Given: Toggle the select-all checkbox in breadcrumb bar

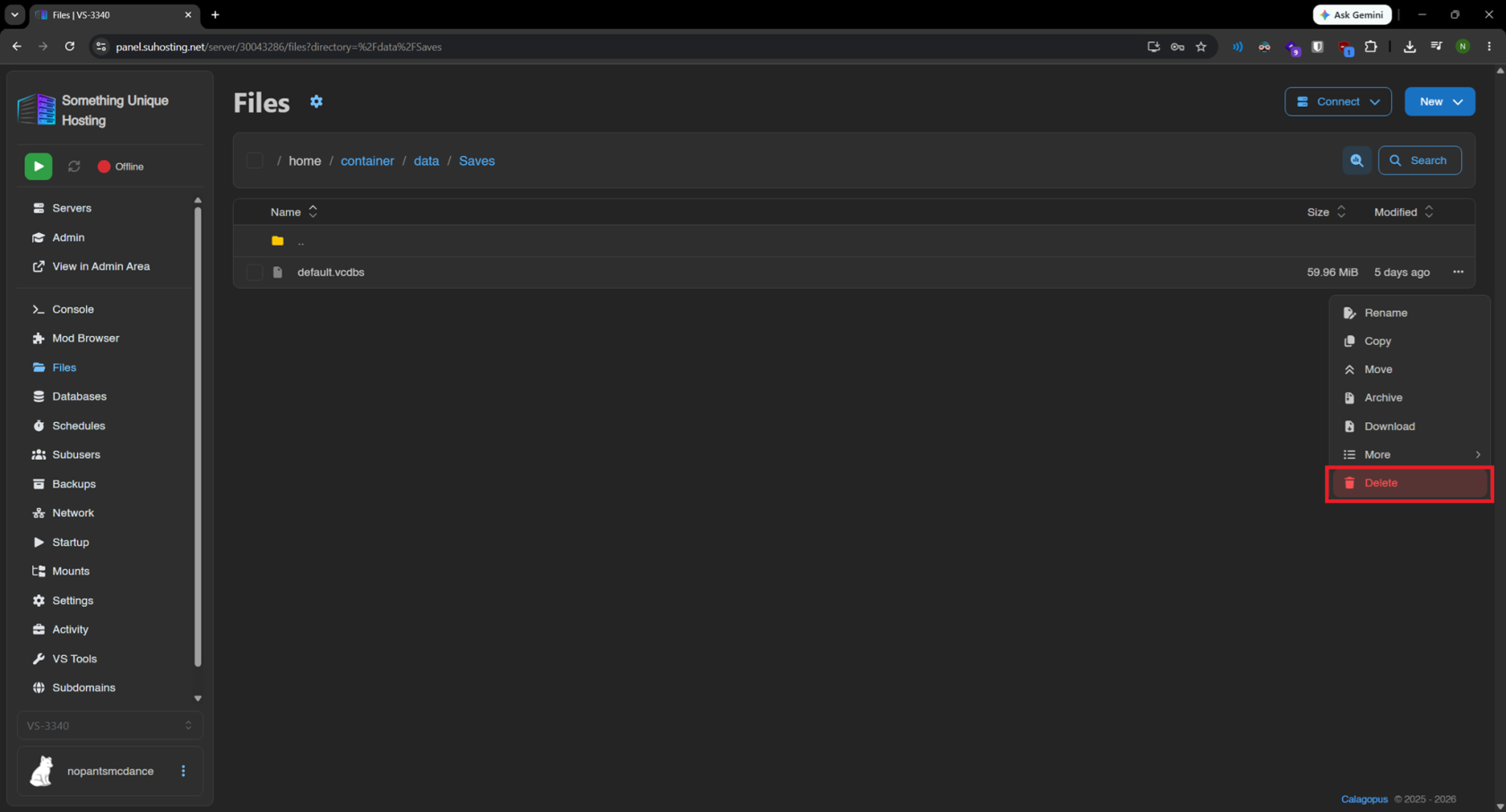Looking at the screenshot, I should [255, 161].
